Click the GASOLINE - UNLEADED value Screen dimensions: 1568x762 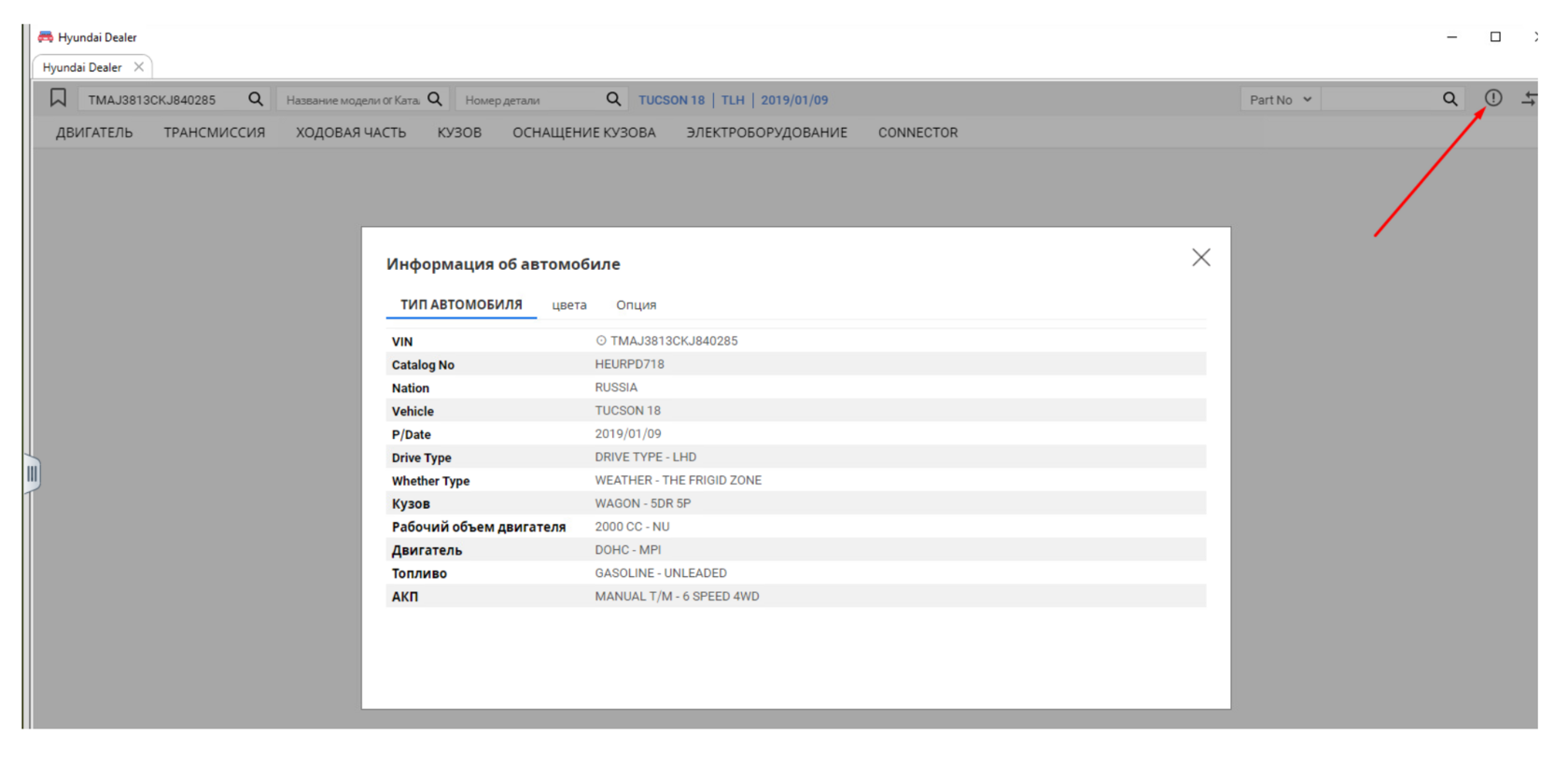click(661, 573)
